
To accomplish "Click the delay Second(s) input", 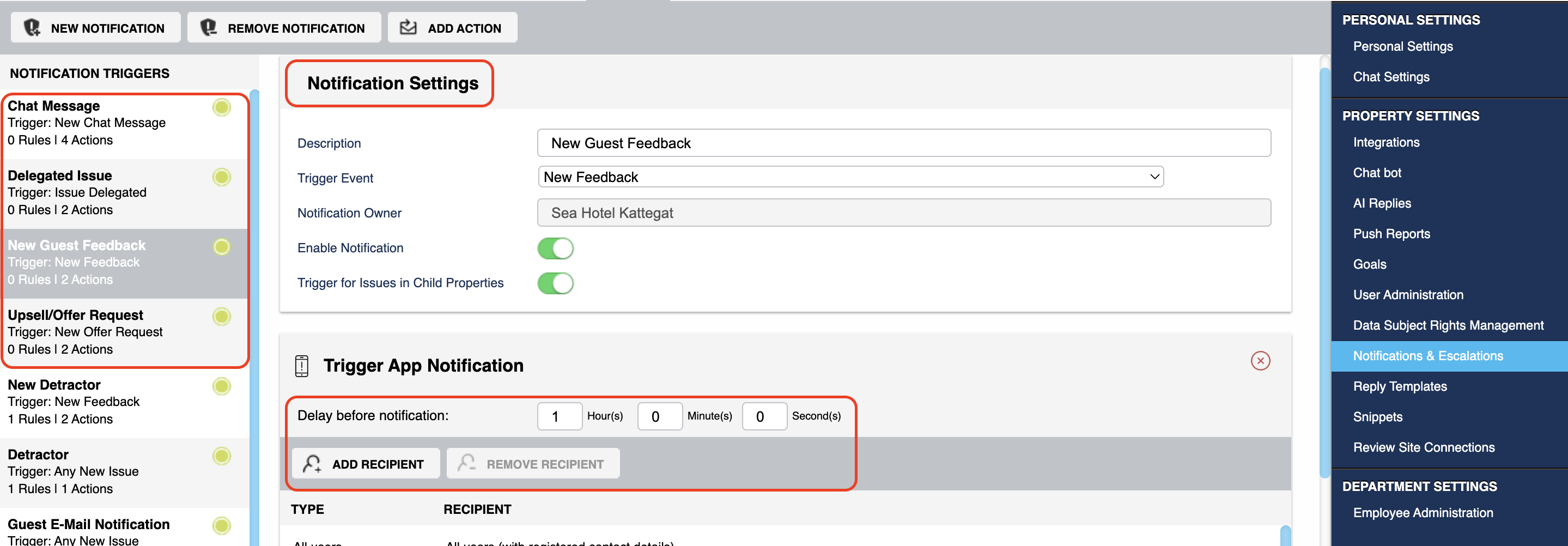I will tap(764, 416).
